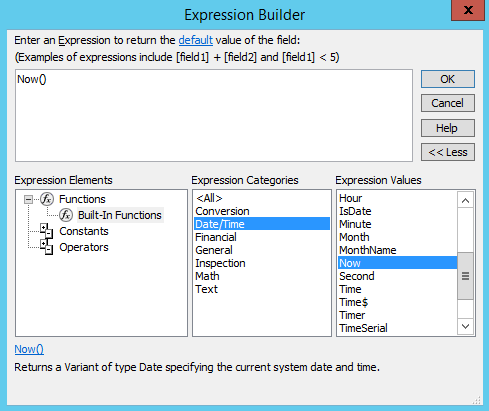Choose the Conversion category
This screenshot has height=411, width=489.
tap(262, 211)
